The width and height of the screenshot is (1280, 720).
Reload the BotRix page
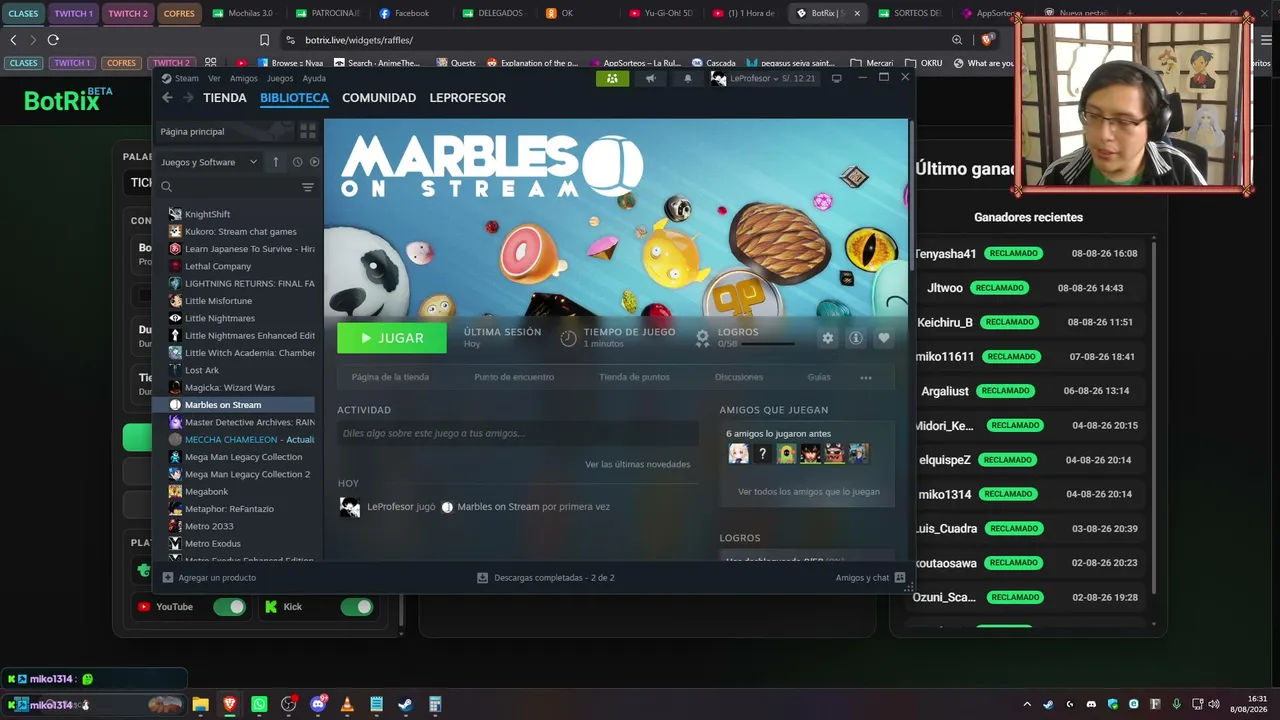[53, 40]
